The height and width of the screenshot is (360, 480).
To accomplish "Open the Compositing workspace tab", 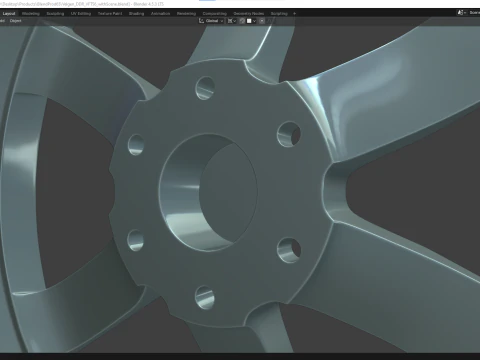I will coord(215,13).
